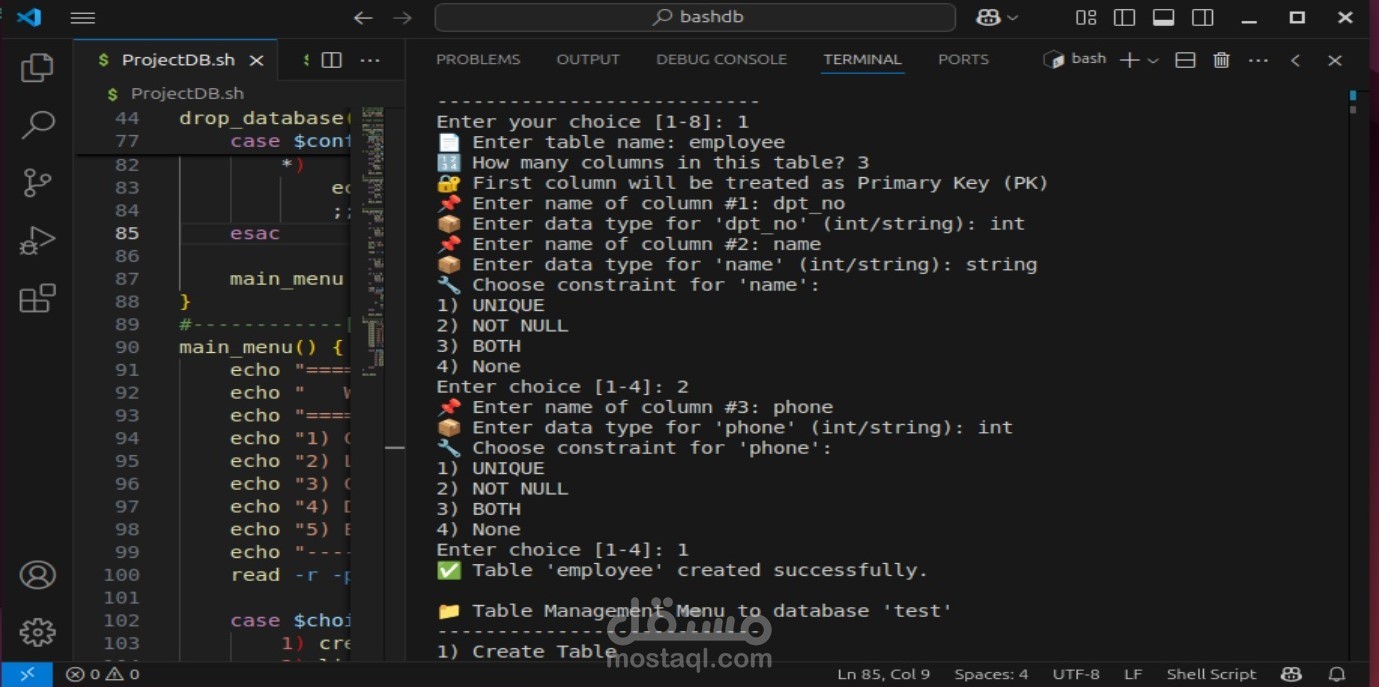The image size is (1379, 687).
Task: Open the Copilot status icon in the status bar
Action: 1292,674
